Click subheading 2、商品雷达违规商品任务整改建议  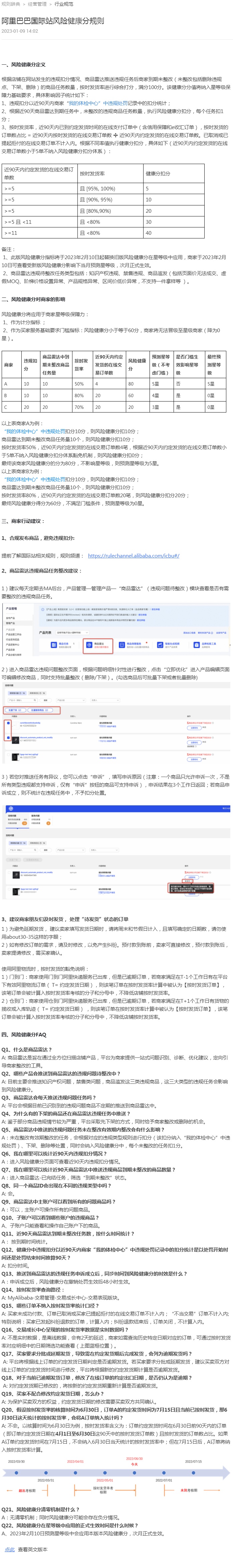tap(41, 571)
